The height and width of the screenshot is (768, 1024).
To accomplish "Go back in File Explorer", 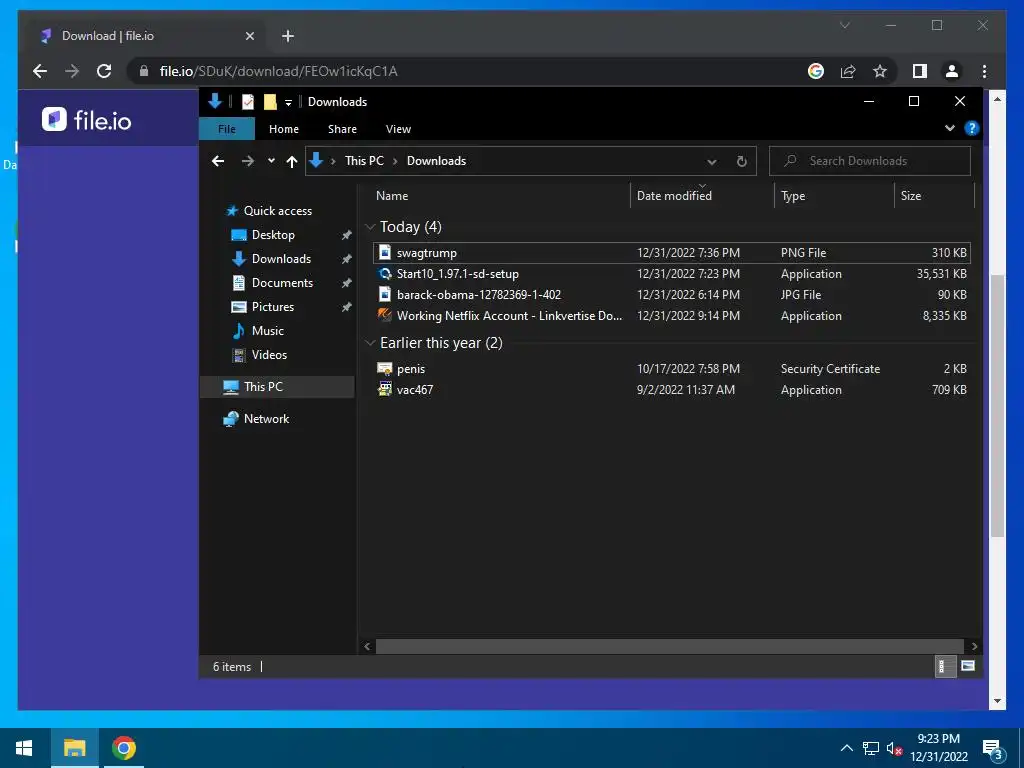I will tap(218, 161).
